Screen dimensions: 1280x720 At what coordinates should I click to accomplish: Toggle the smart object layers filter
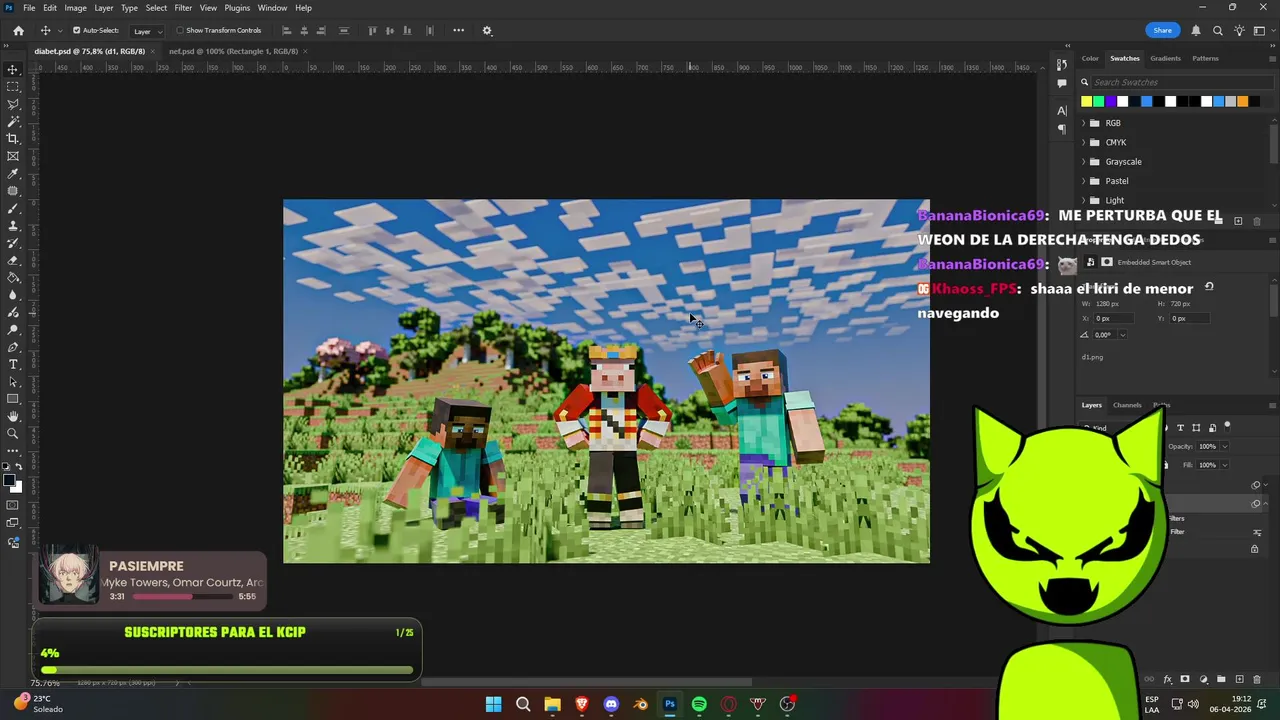(x=1212, y=428)
